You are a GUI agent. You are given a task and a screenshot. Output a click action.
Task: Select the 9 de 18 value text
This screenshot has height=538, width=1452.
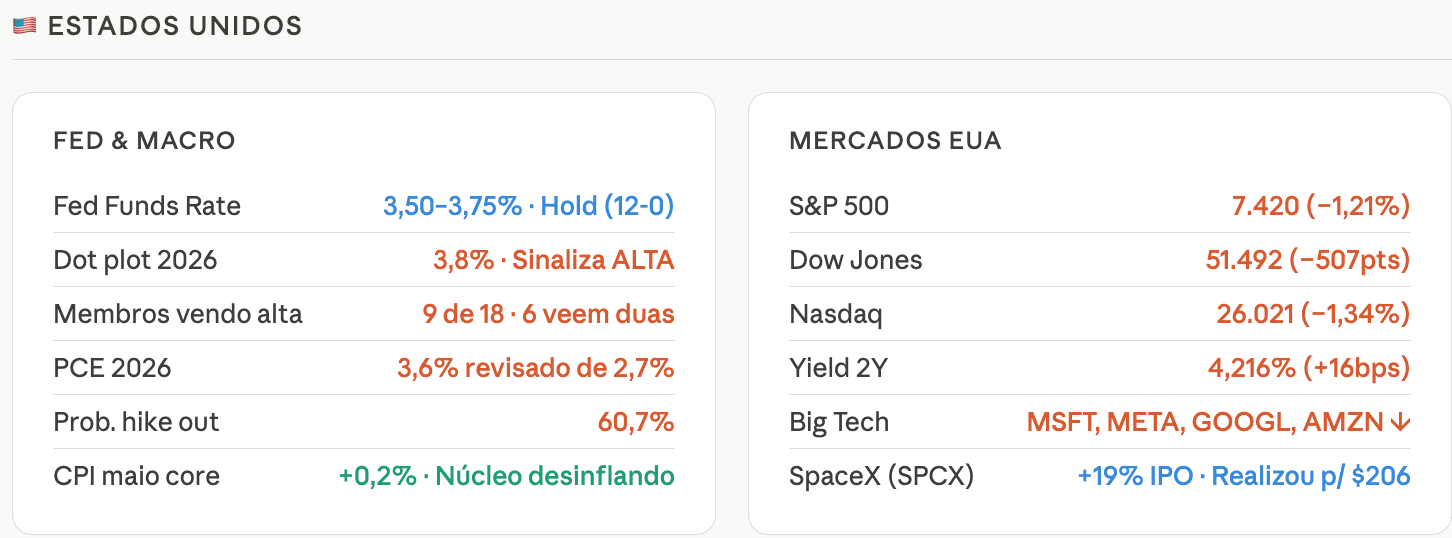click(x=463, y=314)
